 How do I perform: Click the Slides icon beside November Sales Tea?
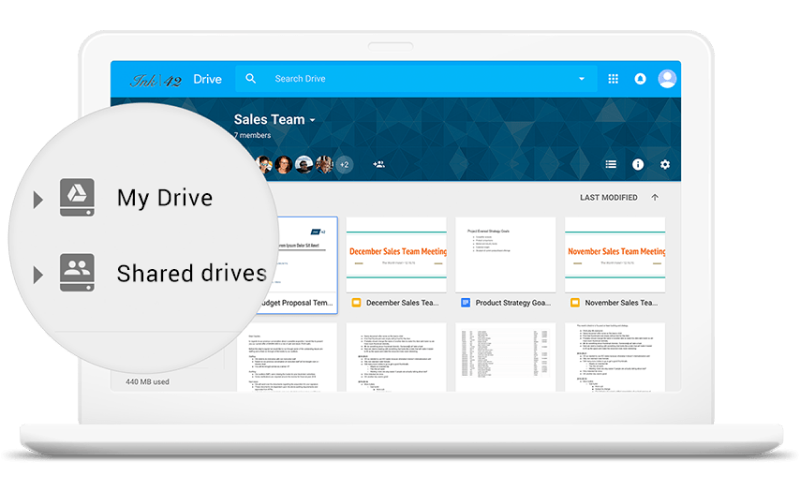point(575,303)
